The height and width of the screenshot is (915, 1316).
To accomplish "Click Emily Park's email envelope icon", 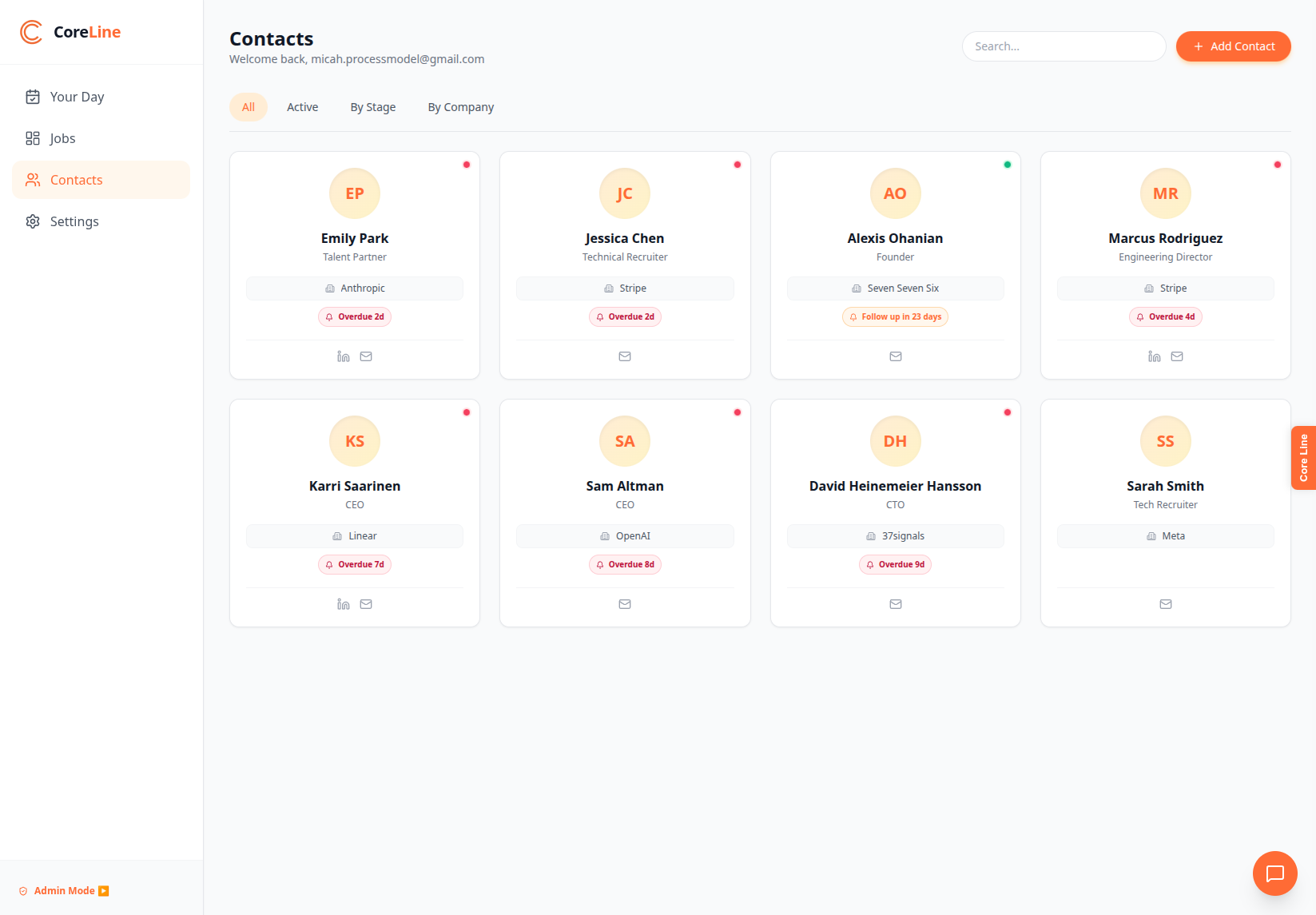I will tap(366, 356).
